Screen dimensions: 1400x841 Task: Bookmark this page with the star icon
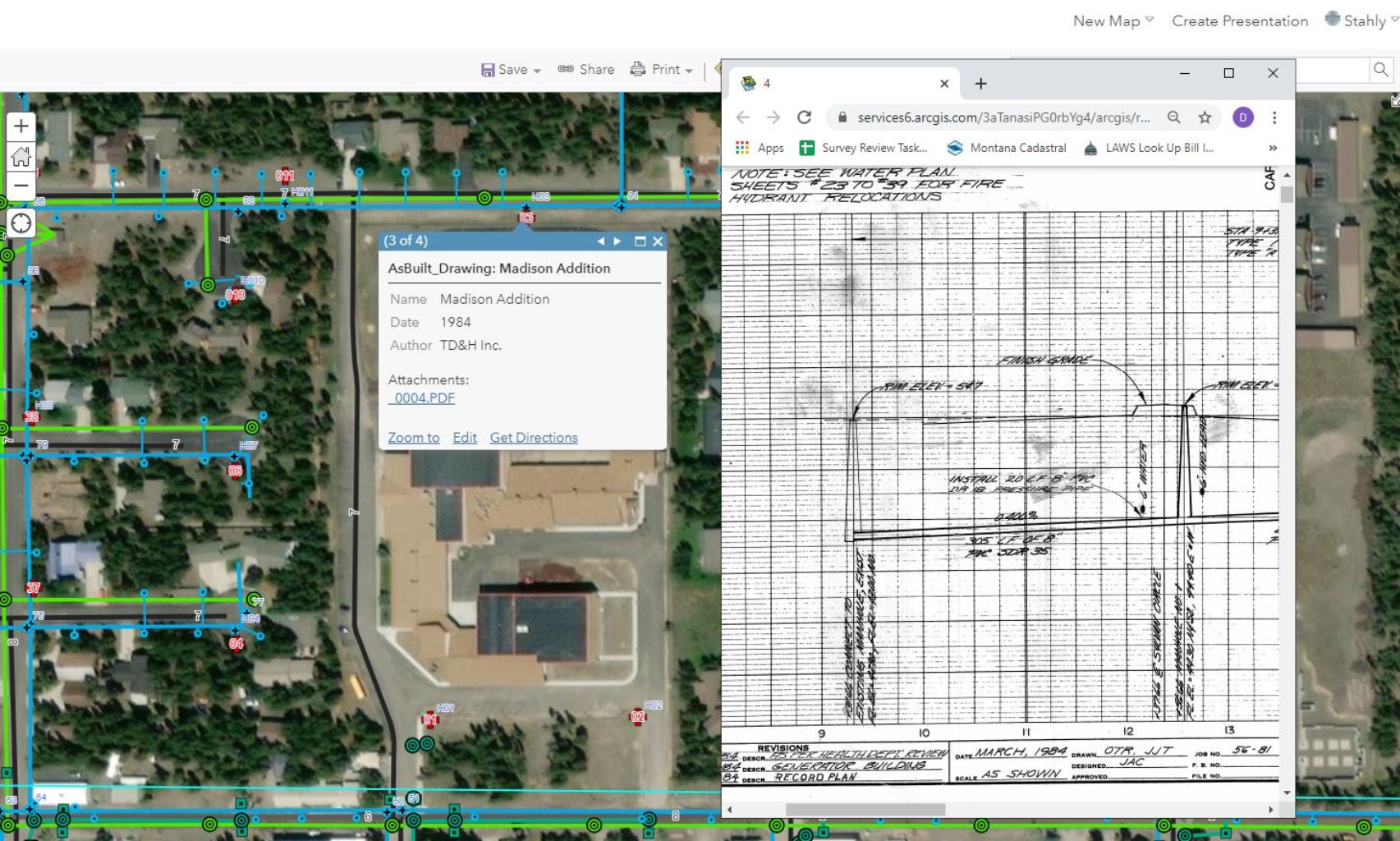click(x=1205, y=117)
